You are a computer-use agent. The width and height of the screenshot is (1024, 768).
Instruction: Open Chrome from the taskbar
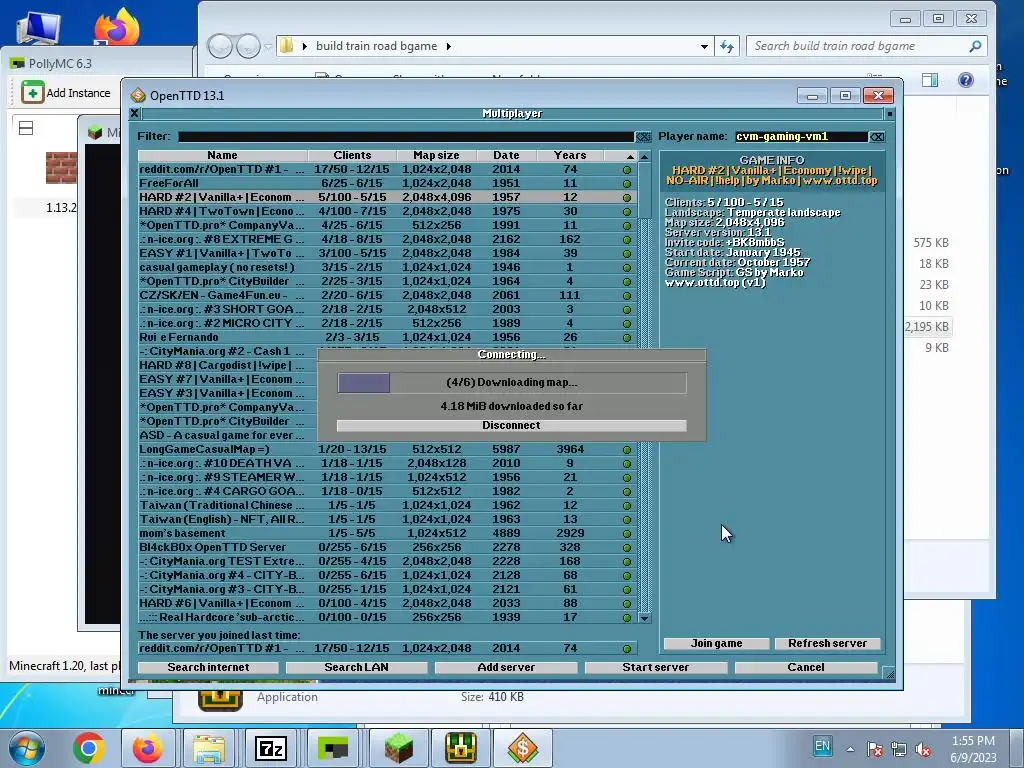click(89, 748)
